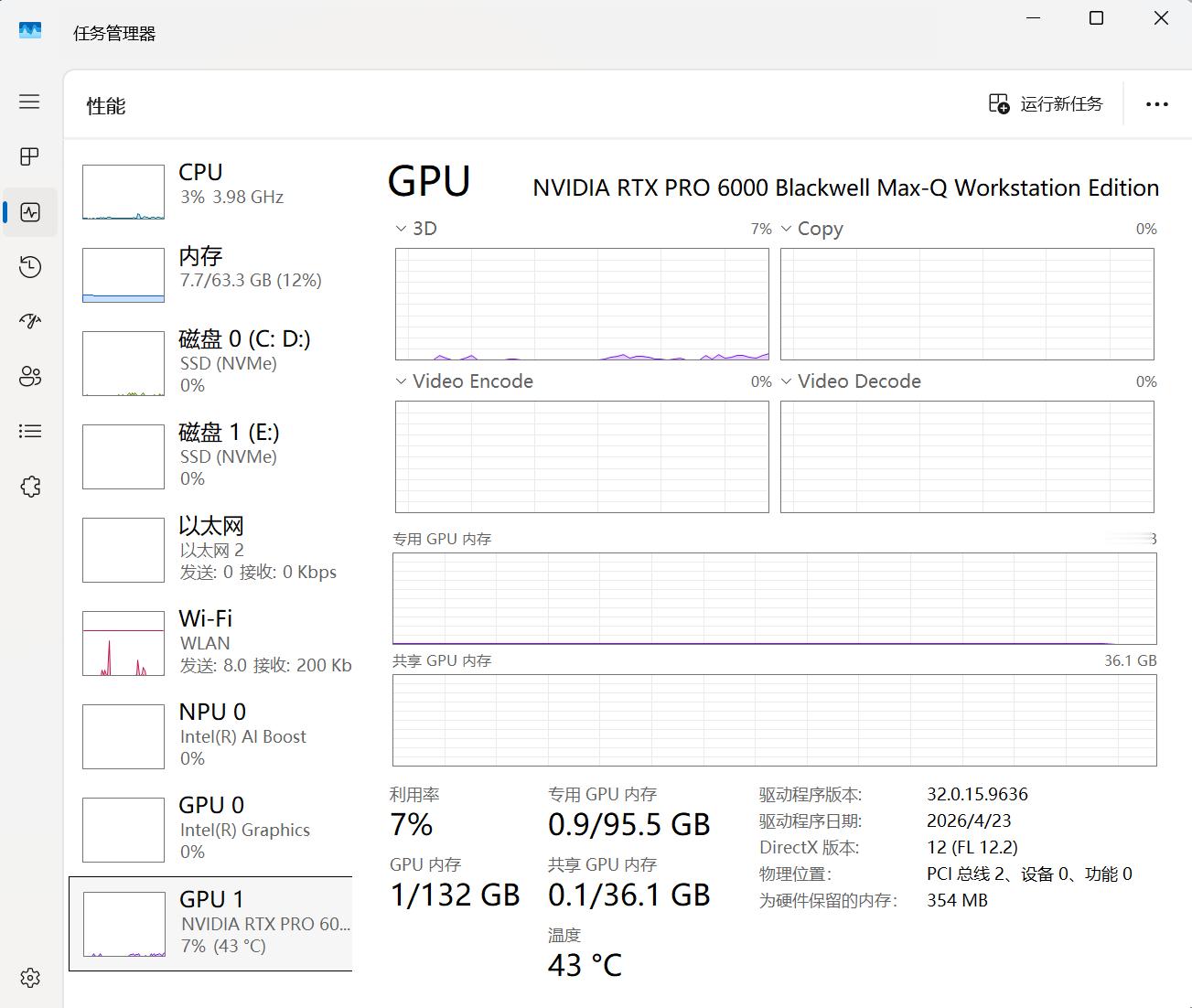Click the 3D usage graph
The width and height of the screenshot is (1192, 1008).
[582, 304]
